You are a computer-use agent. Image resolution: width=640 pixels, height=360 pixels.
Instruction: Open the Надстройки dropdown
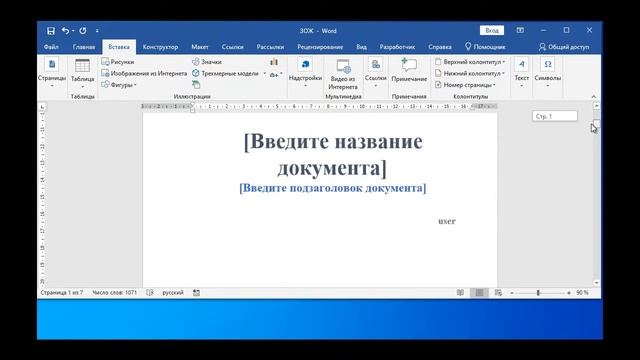pyautogui.click(x=305, y=73)
